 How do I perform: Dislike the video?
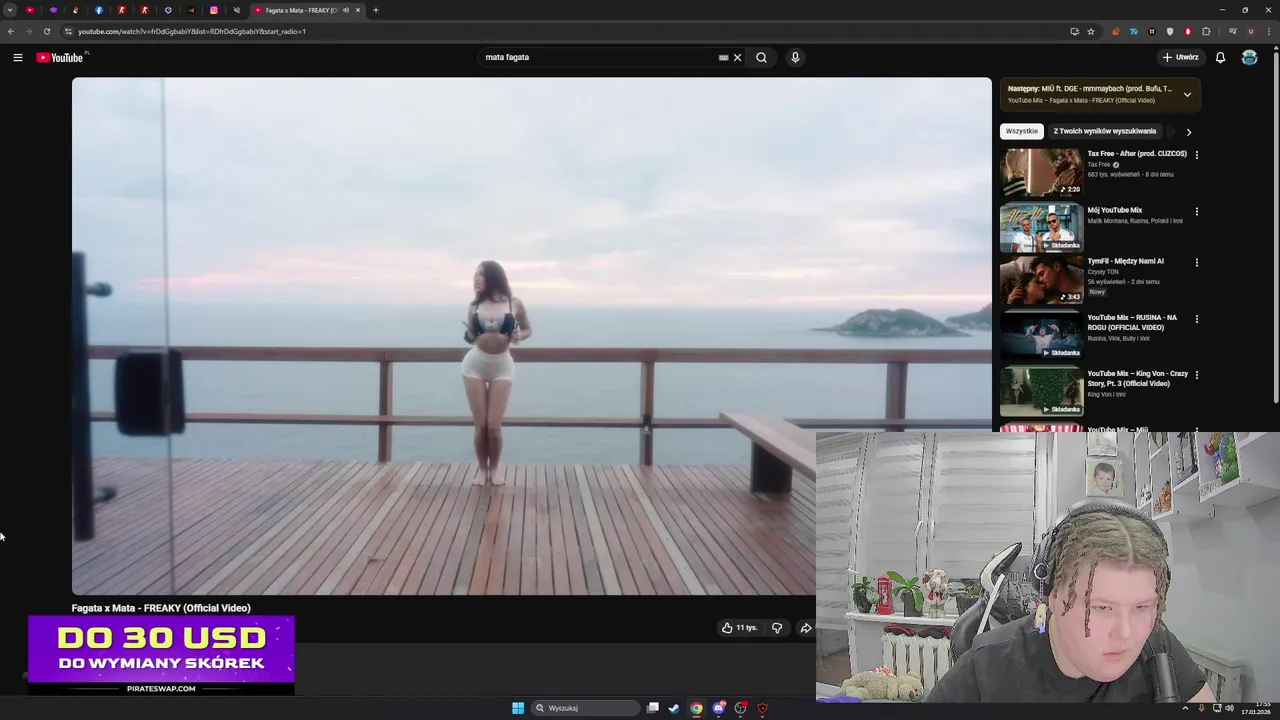[777, 628]
